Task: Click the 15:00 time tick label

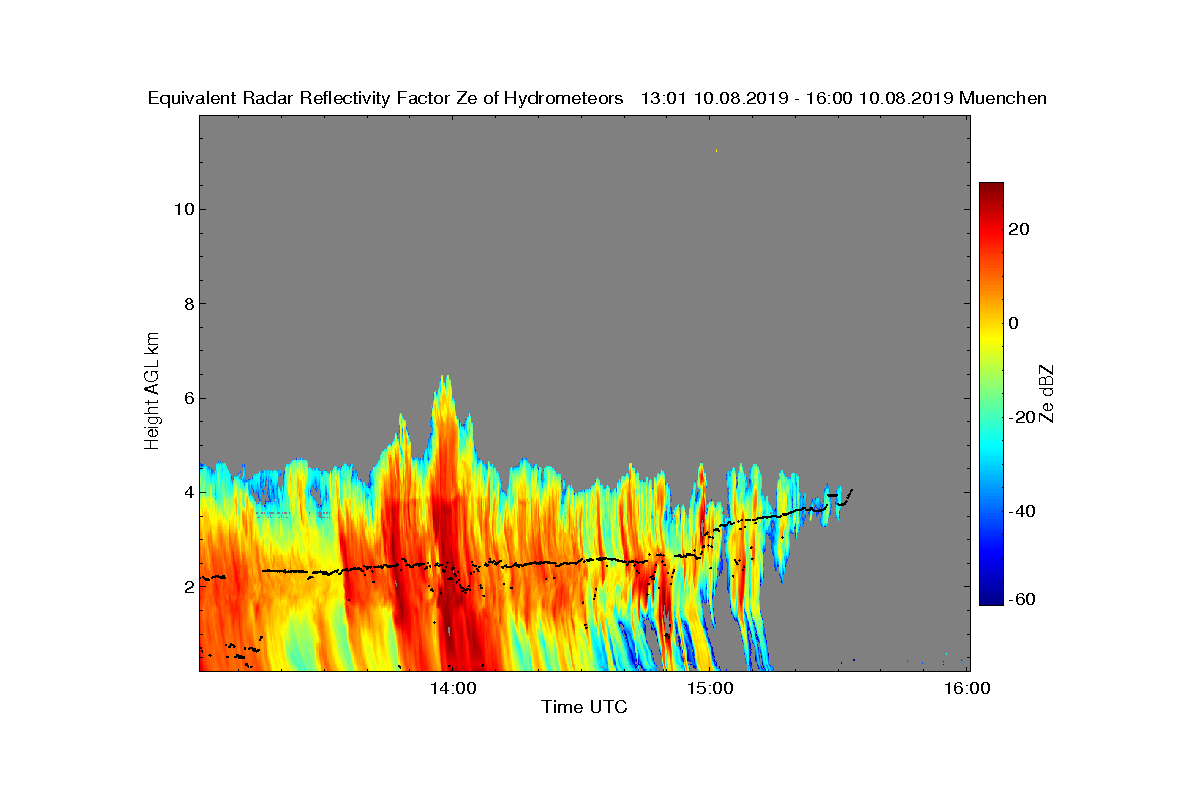Action: 710,688
